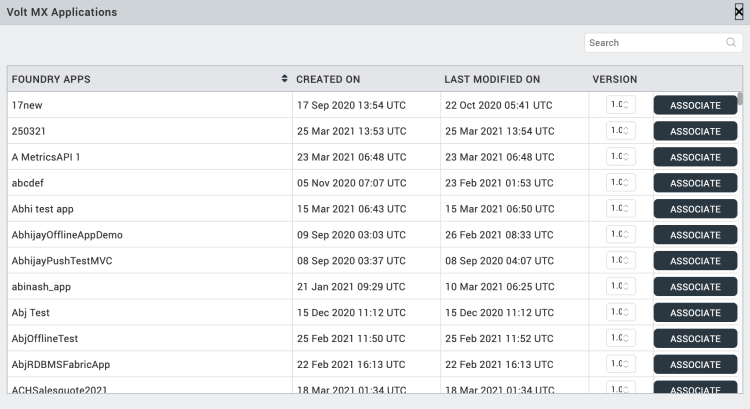The height and width of the screenshot is (409, 750).
Task: Select the AbjRDBMSFabricApp row name
Action: click(61, 365)
